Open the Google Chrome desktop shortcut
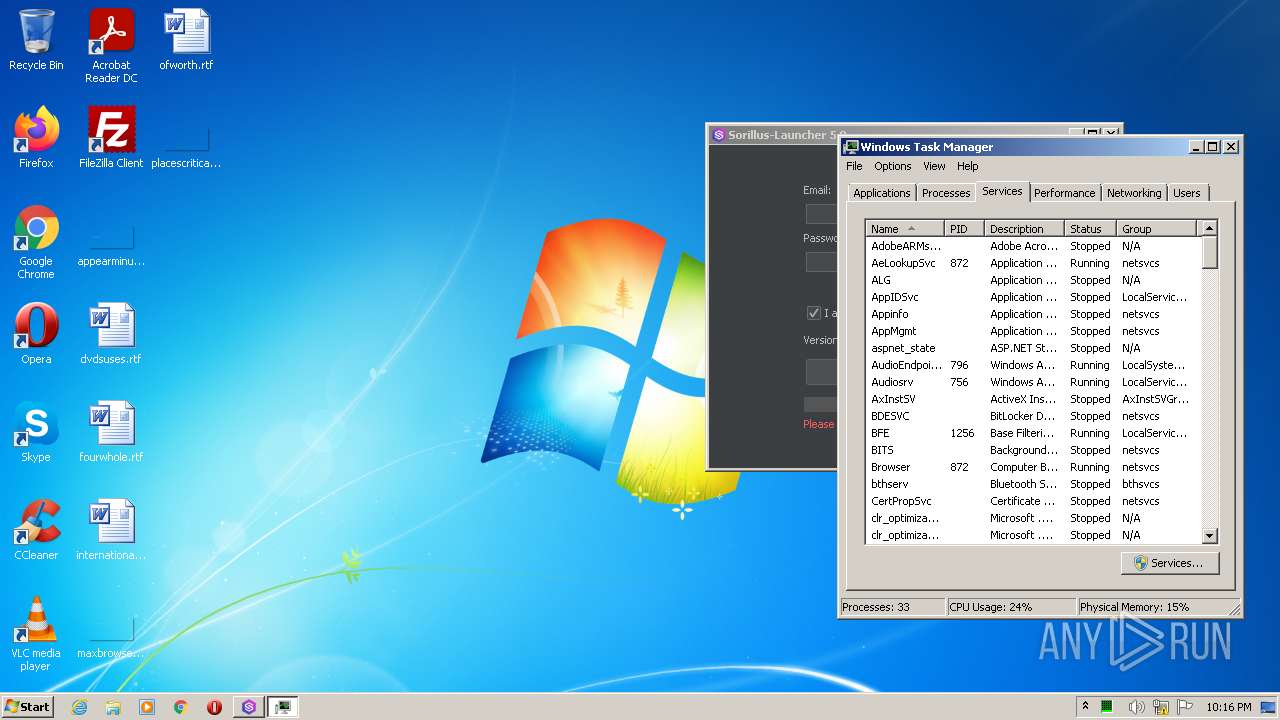Image resolution: width=1280 pixels, height=720 pixels. tap(36, 241)
